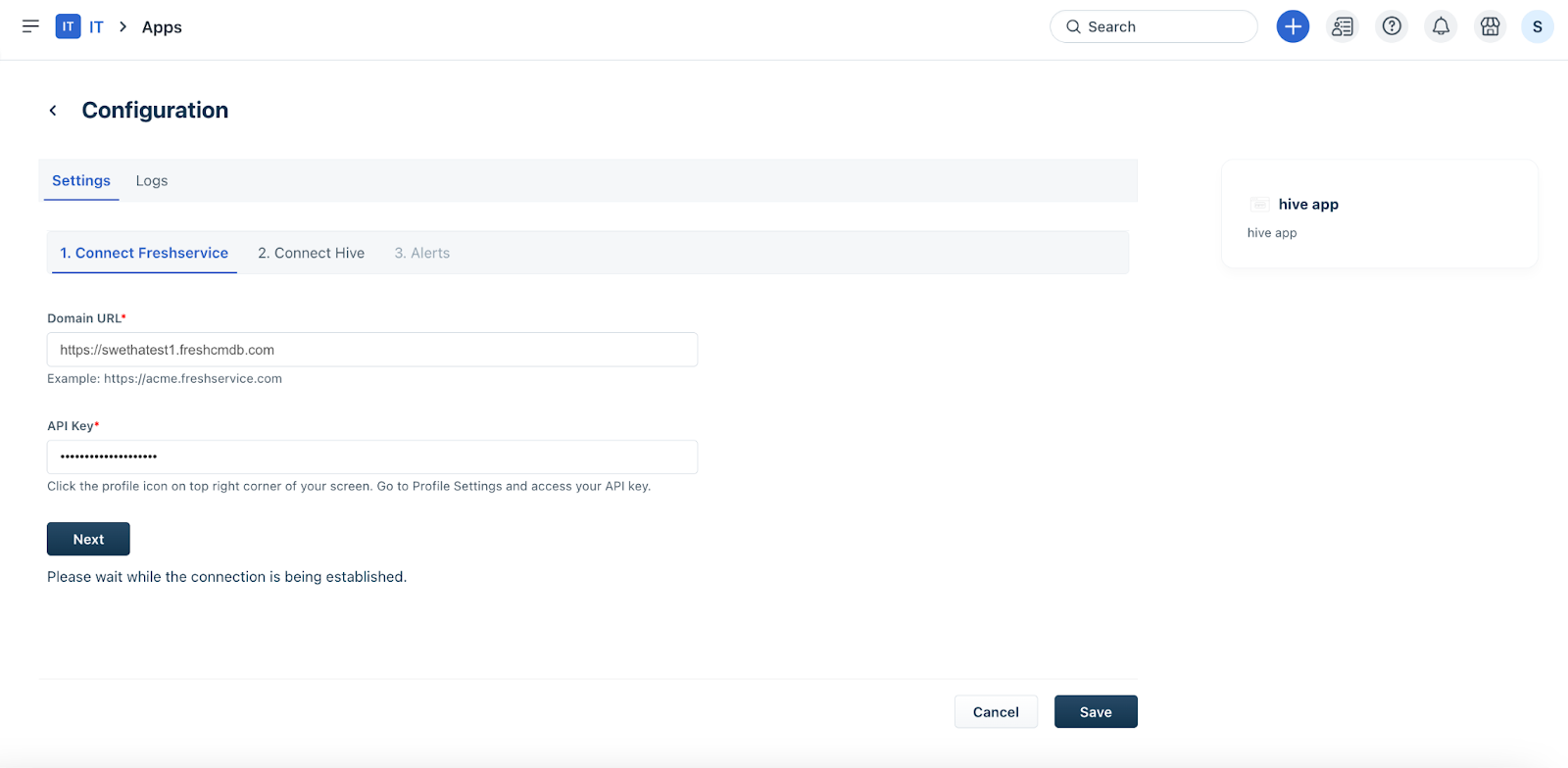Open the profile avatar S

pos(1537,26)
